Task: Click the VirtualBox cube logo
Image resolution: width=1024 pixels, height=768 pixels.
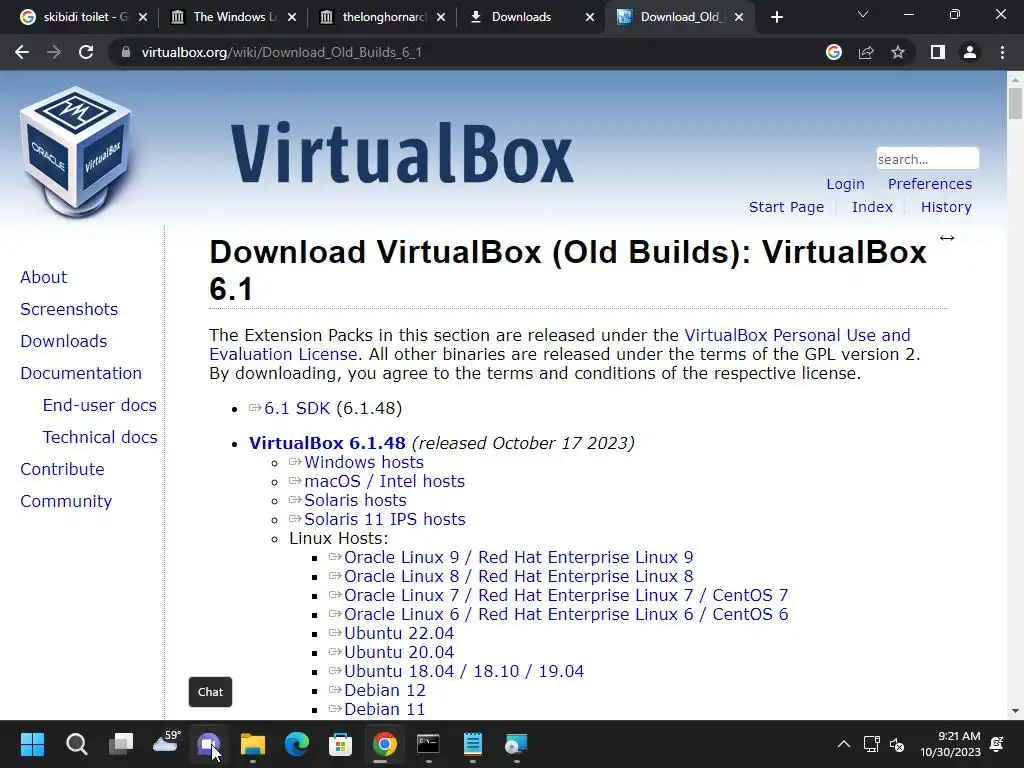Action: 76,150
